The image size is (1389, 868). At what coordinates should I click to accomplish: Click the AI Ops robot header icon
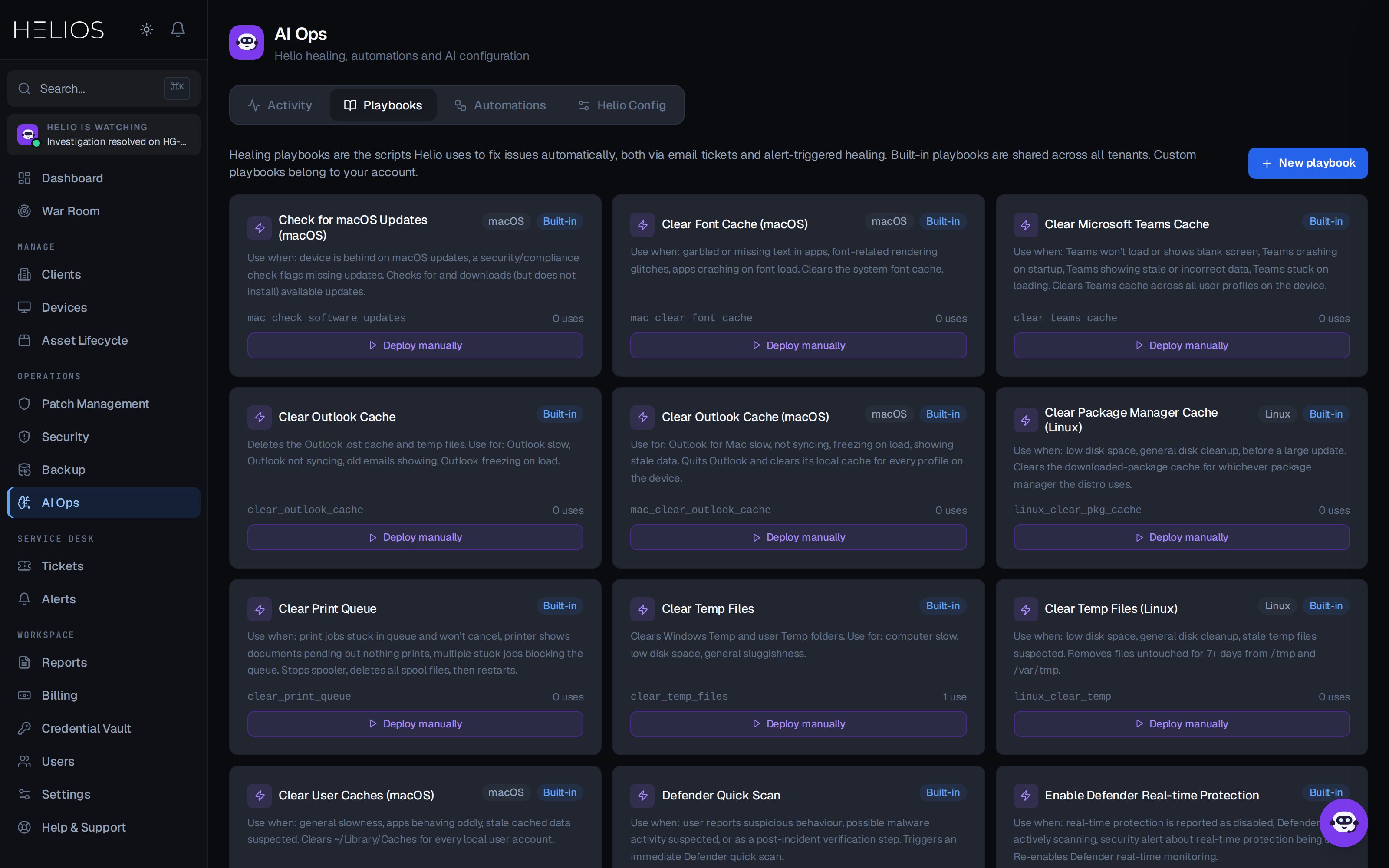pos(246,43)
